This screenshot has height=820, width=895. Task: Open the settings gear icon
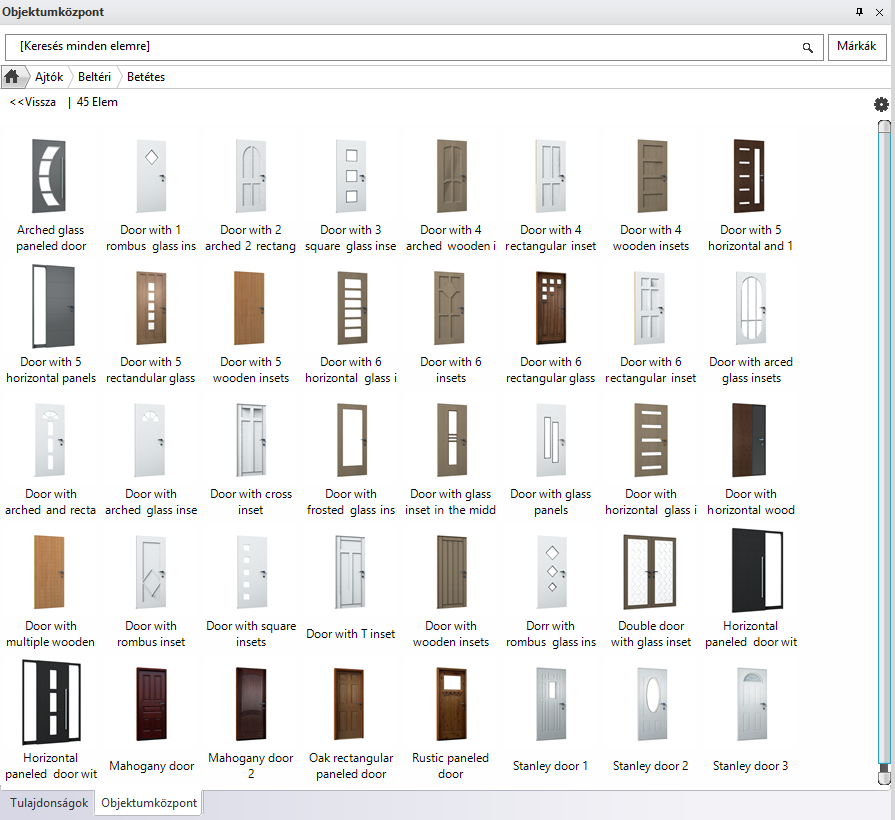click(x=880, y=105)
